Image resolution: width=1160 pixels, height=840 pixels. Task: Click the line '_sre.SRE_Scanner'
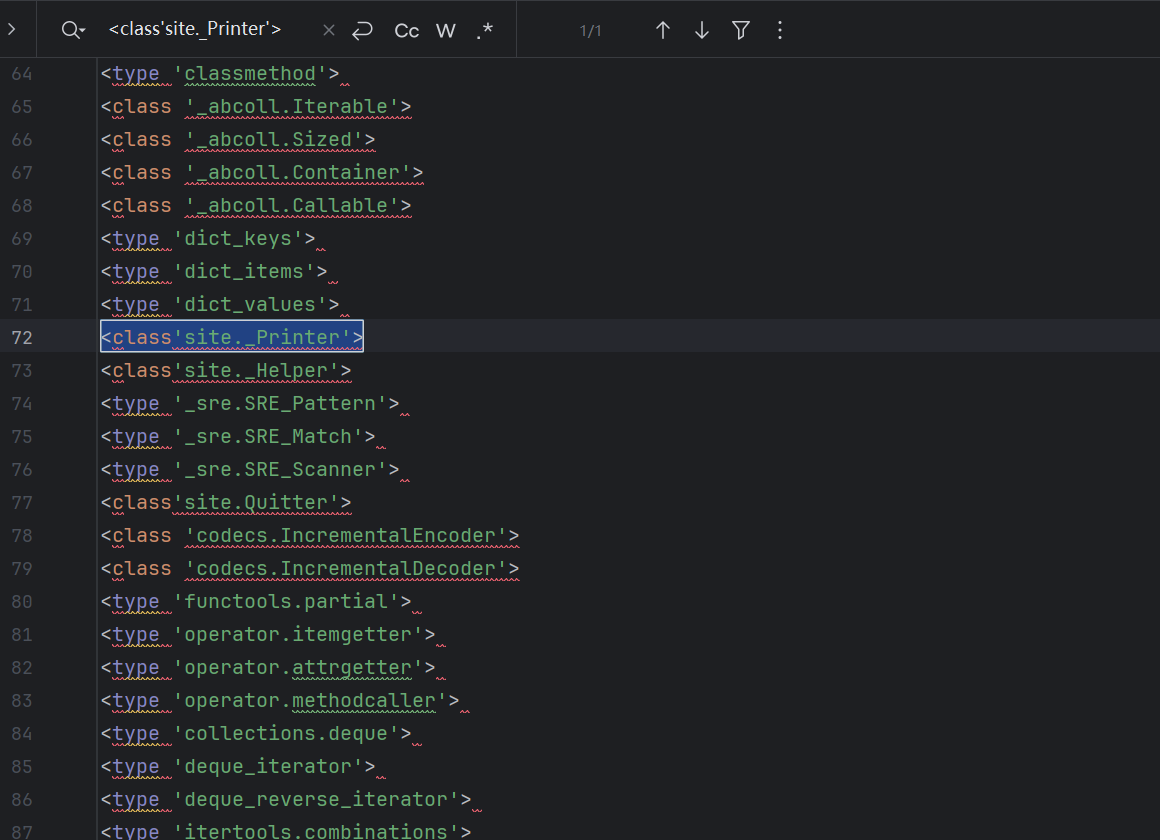pyautogui.click(x=250, y=469)
